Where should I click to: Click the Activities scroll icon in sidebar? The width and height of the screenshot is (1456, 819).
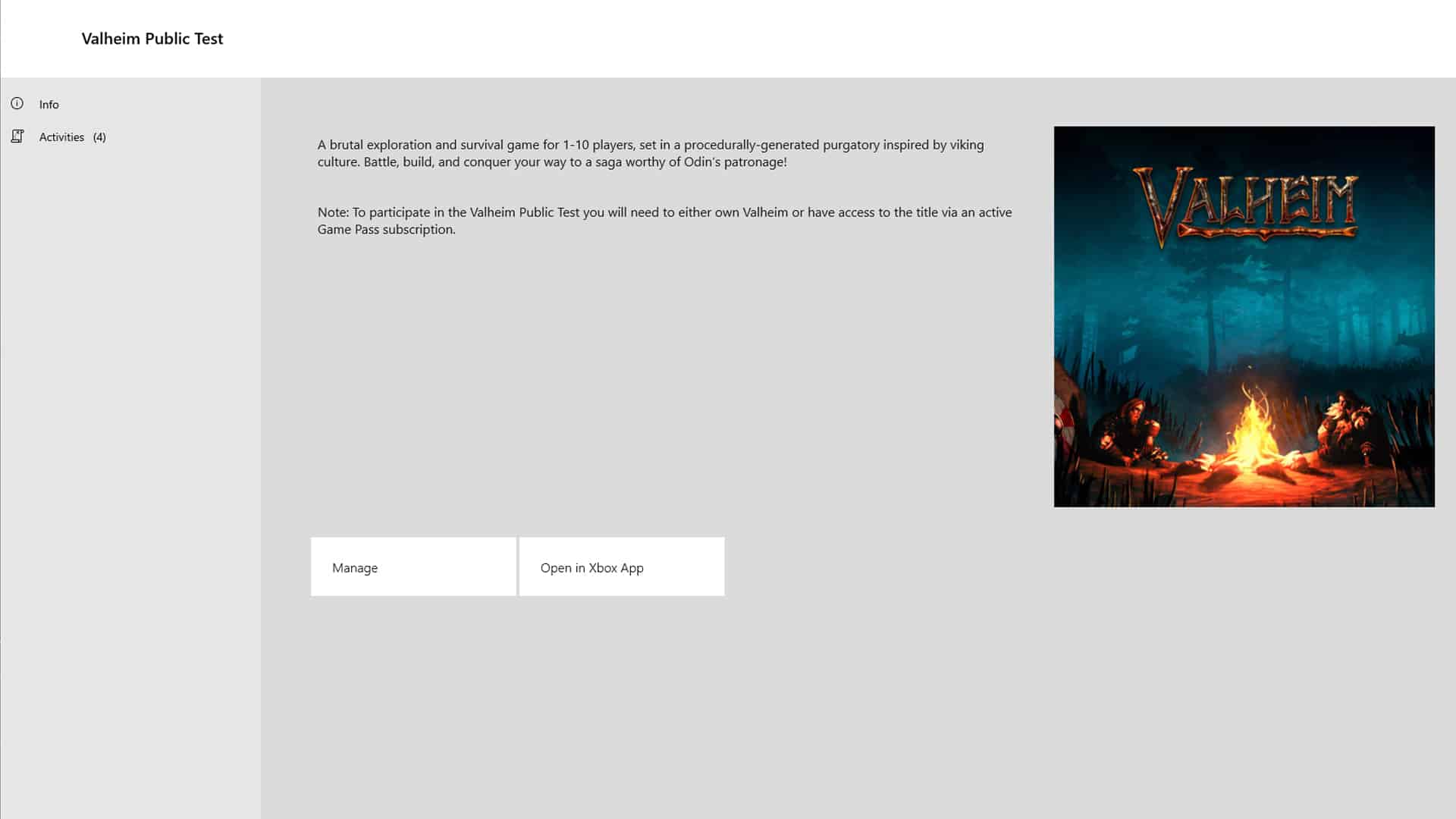(17, 136)
